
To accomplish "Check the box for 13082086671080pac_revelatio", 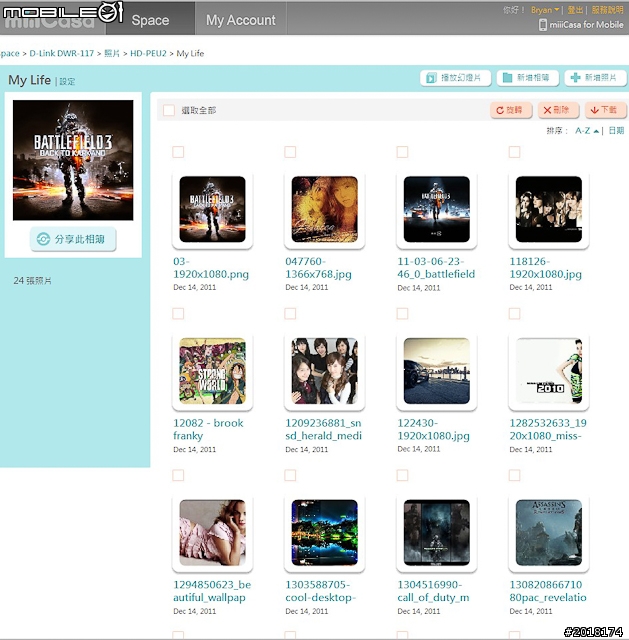I will (514, 475).
